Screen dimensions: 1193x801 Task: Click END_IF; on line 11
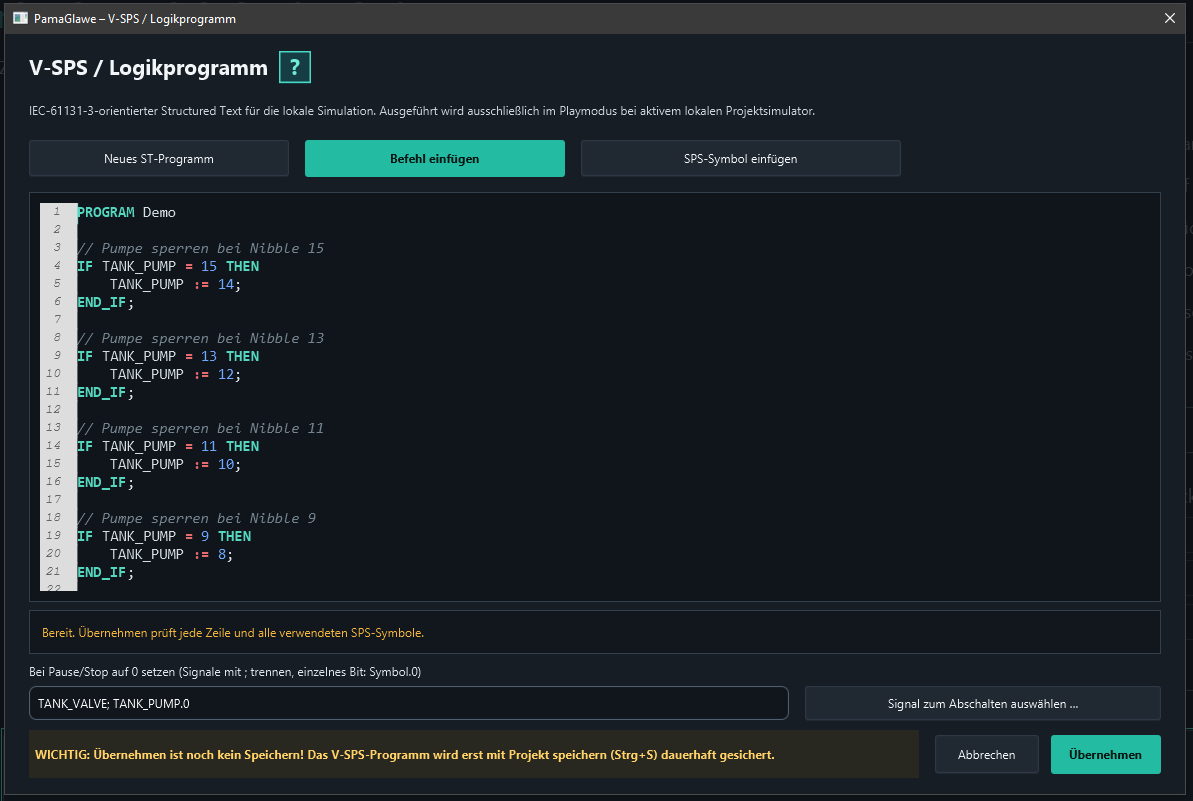(x=106, y=393)
